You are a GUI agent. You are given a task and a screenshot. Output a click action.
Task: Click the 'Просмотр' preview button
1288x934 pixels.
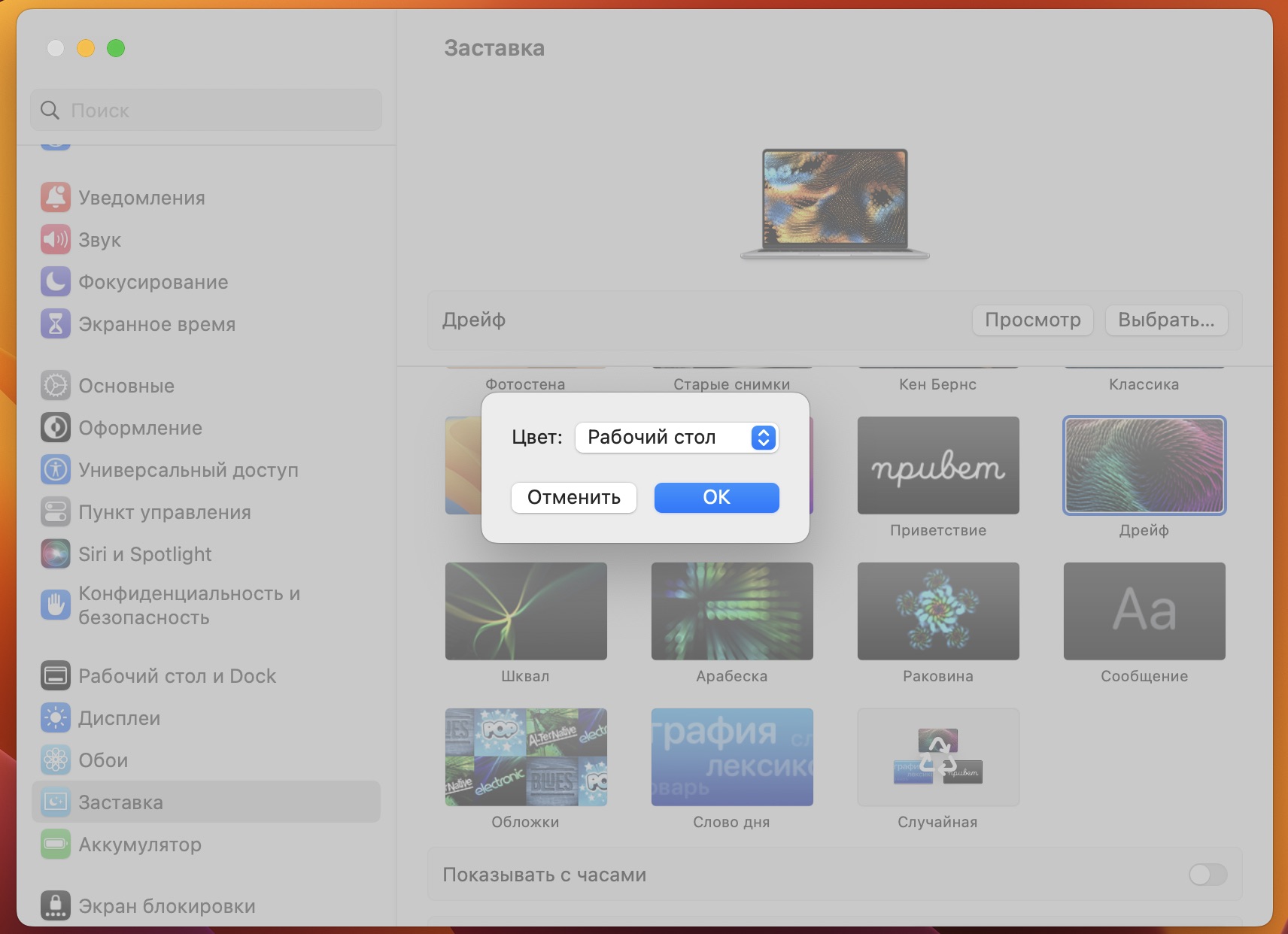[1032, 320]
